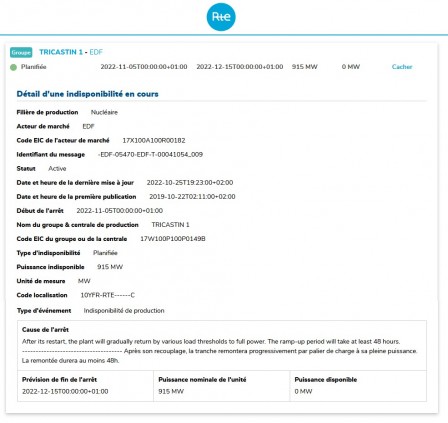Open the TRICASTIN 1 group title
Image resolution: width=448 pixels, height=423 pixels.
click(61, 52)
